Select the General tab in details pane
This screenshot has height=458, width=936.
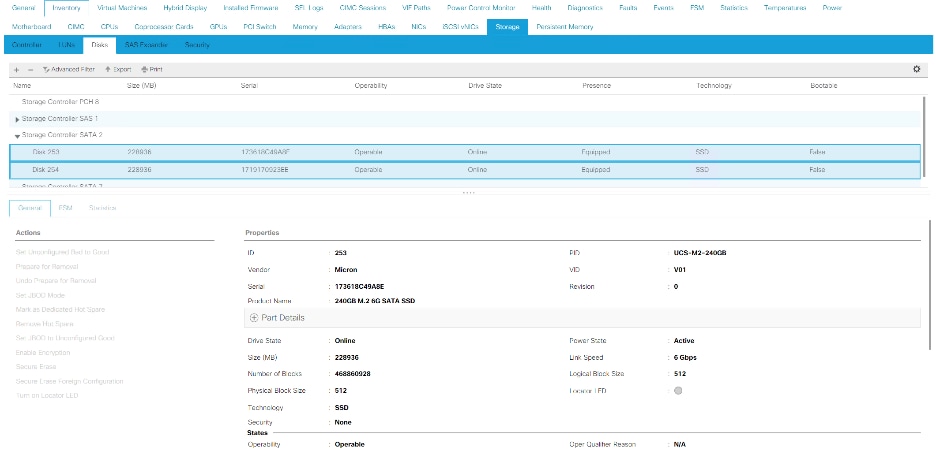(x=30, y=208)
